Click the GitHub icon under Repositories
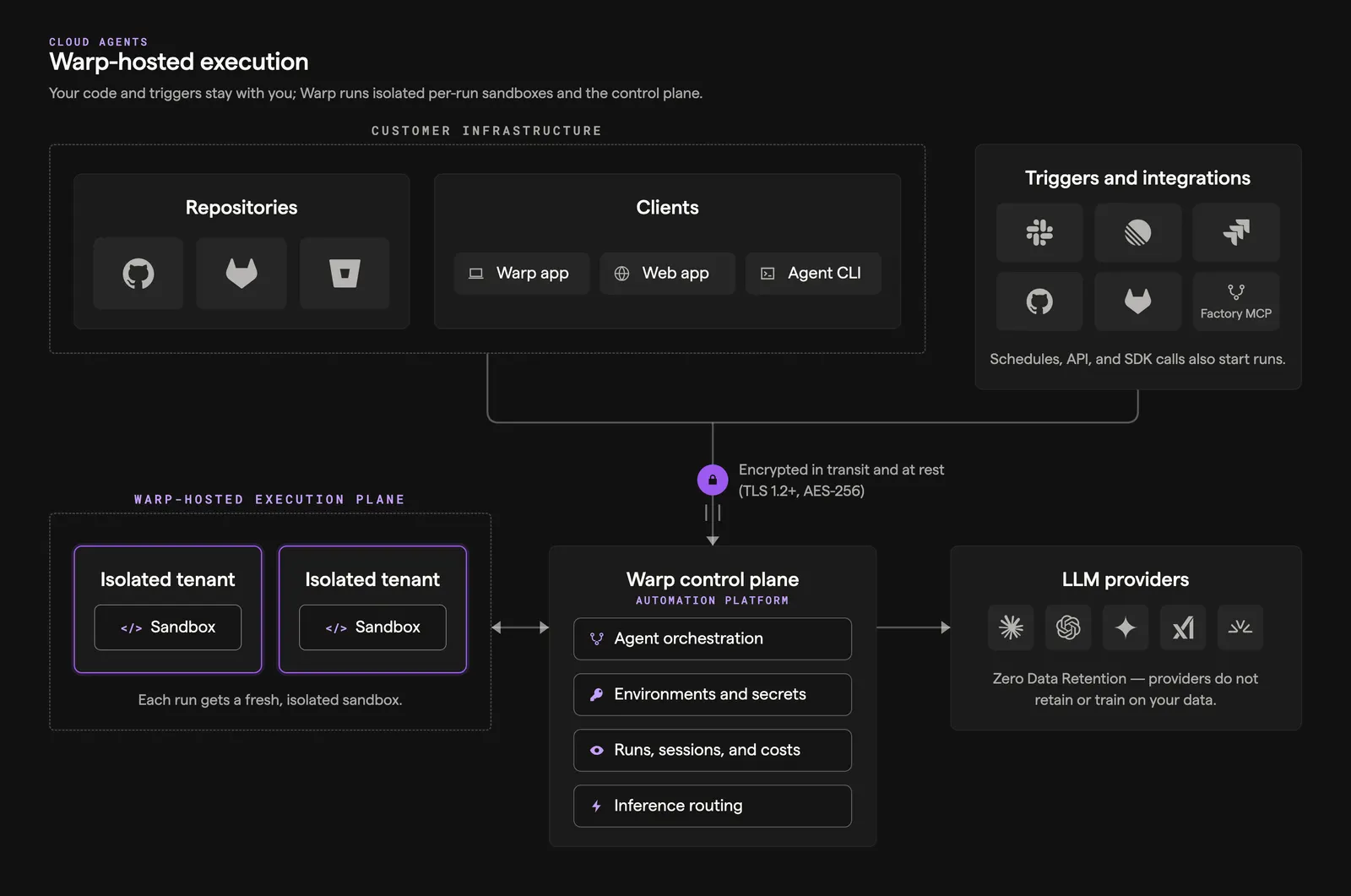This screenshot has height=896, width=1351. pos(138,273)
